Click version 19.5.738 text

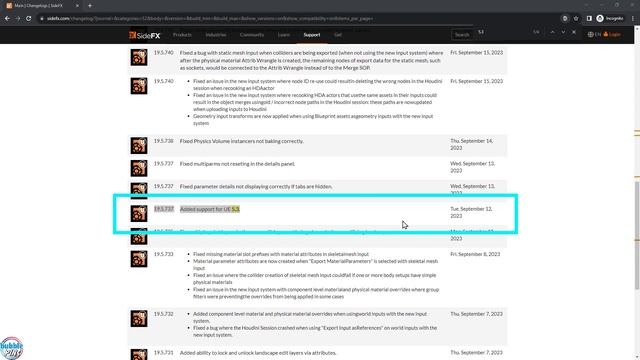click(163, 141)
